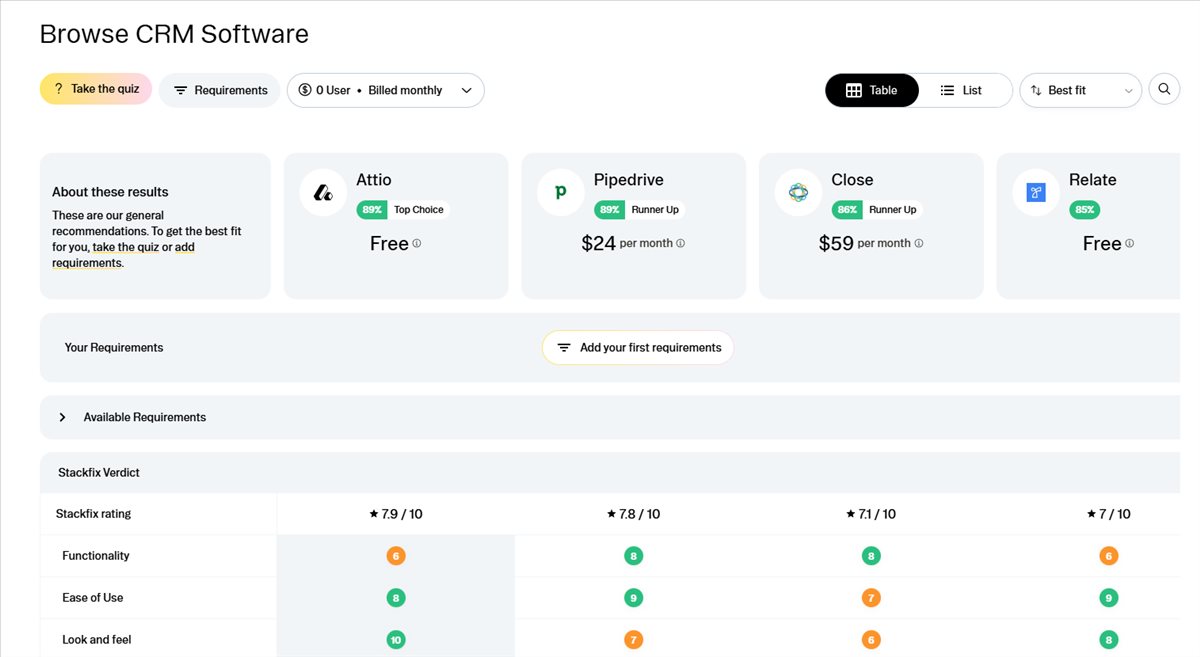Click Pipedrive's Look and feel score 7 badge
This screenshot has height=657, width=1200.
pos(633,640)
